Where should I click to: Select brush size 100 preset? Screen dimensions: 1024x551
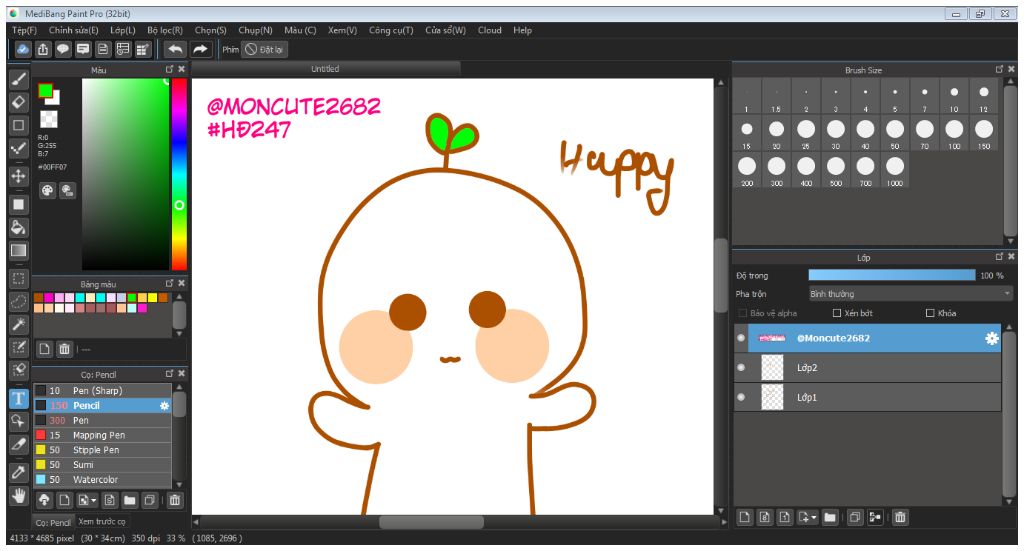point(954,134)
